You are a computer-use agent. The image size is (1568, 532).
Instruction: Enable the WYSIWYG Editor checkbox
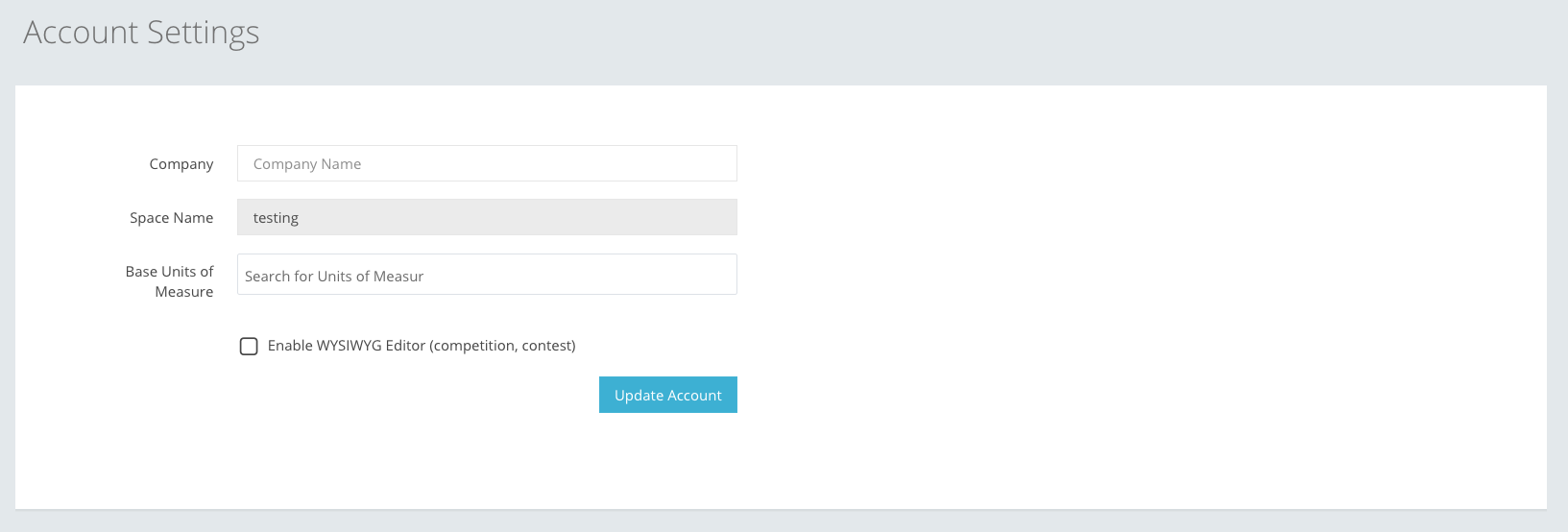[249, 346]
